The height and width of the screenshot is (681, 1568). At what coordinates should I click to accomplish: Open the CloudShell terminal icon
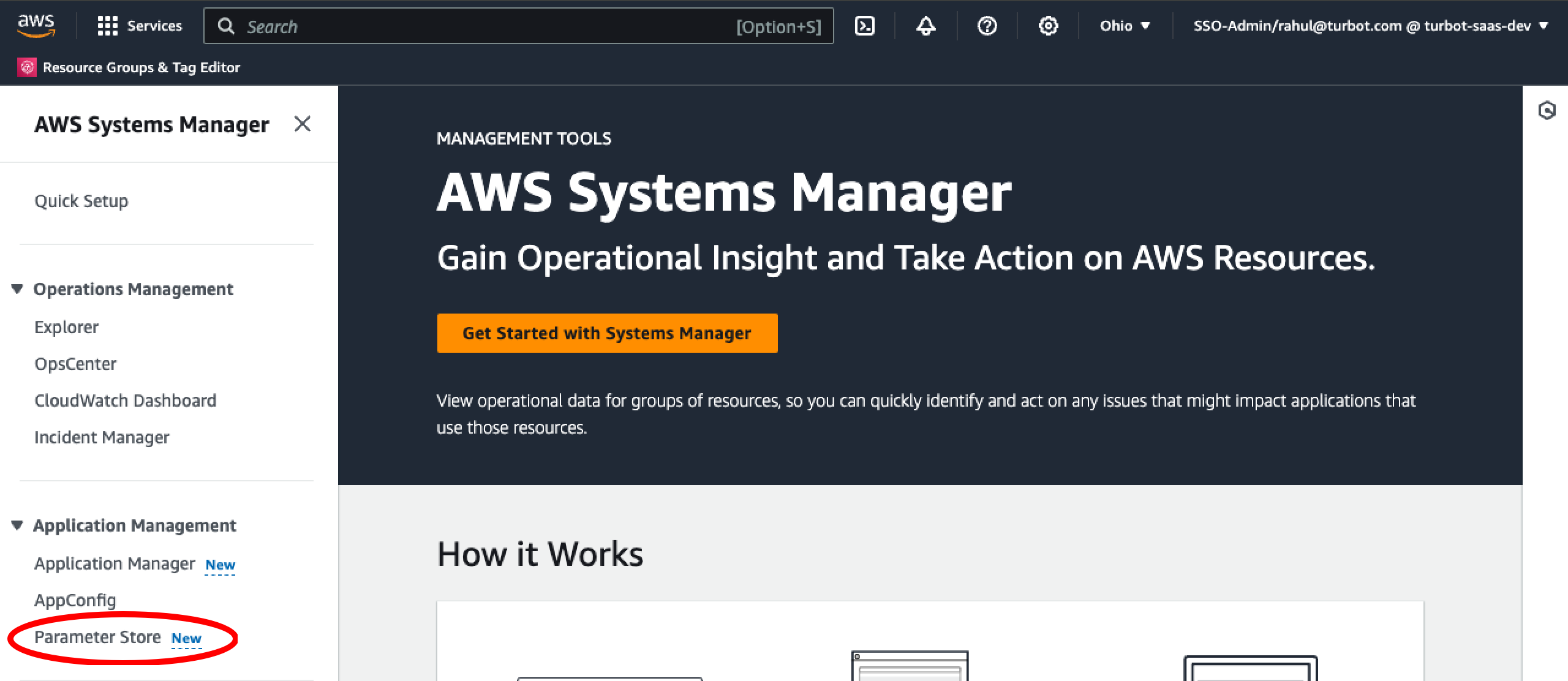[x=864, y=26]
